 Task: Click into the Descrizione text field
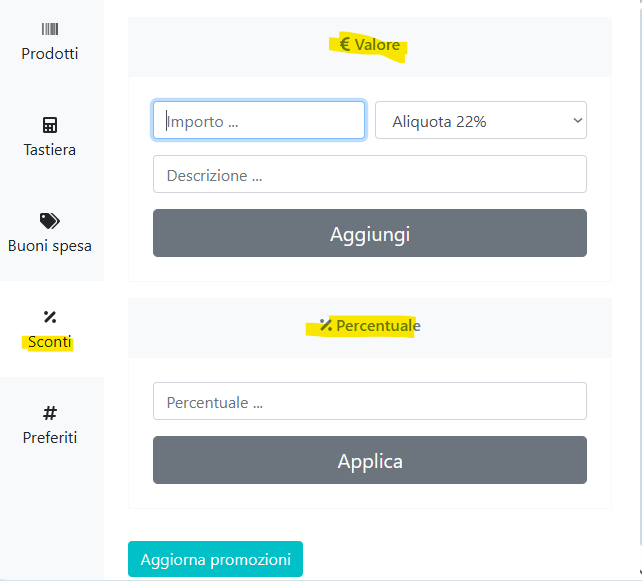(369, 175)
